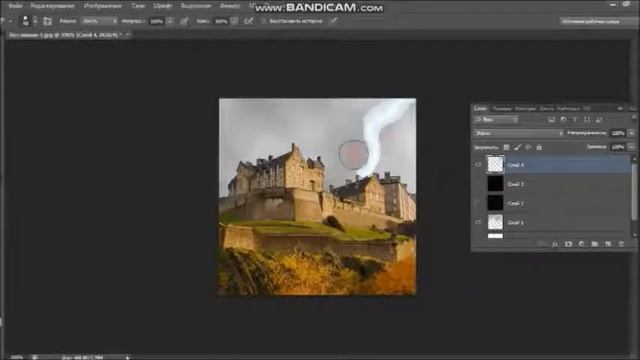
Task: Add a layer style with fx icon
Action: pos(555,244)
